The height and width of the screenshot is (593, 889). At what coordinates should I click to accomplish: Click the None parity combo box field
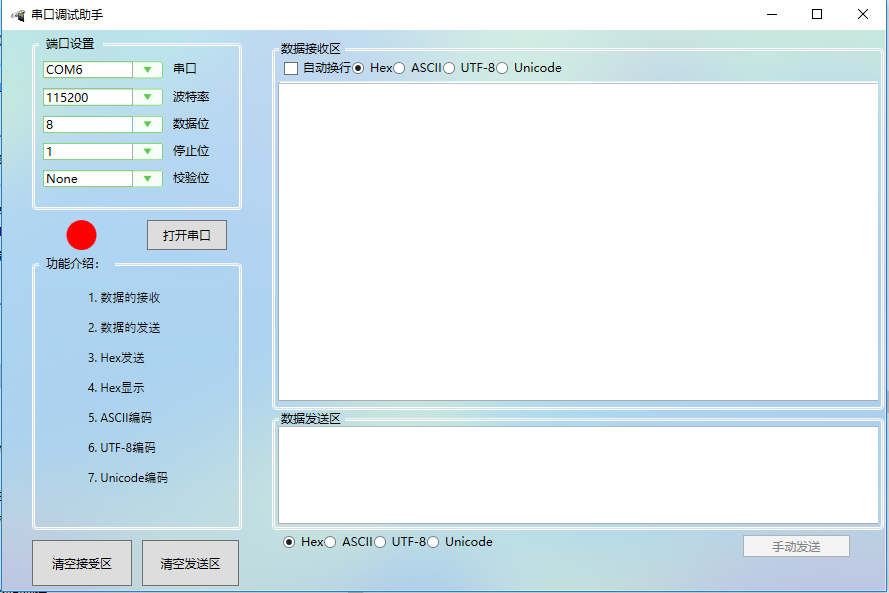tap(88, 179)
